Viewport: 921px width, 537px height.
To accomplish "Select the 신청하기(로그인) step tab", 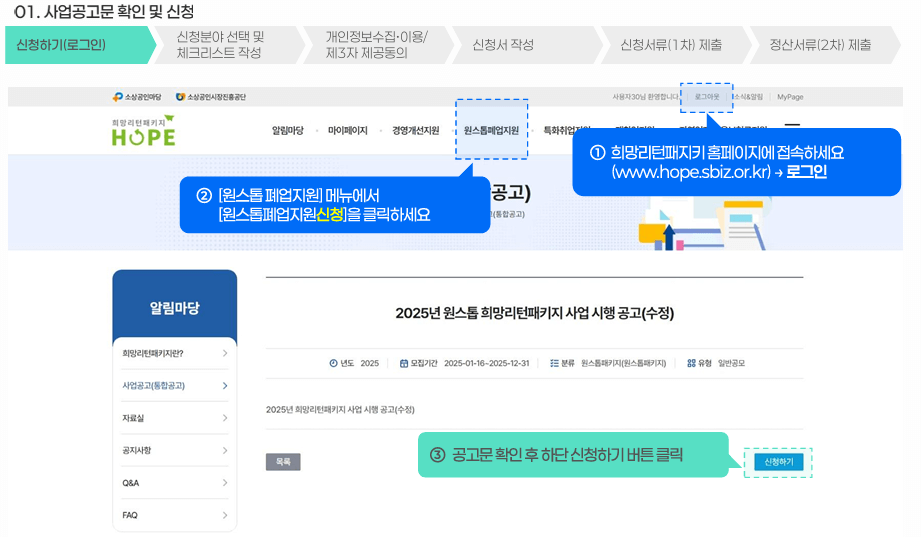I will pyautogui.click(x=79, y=45).
